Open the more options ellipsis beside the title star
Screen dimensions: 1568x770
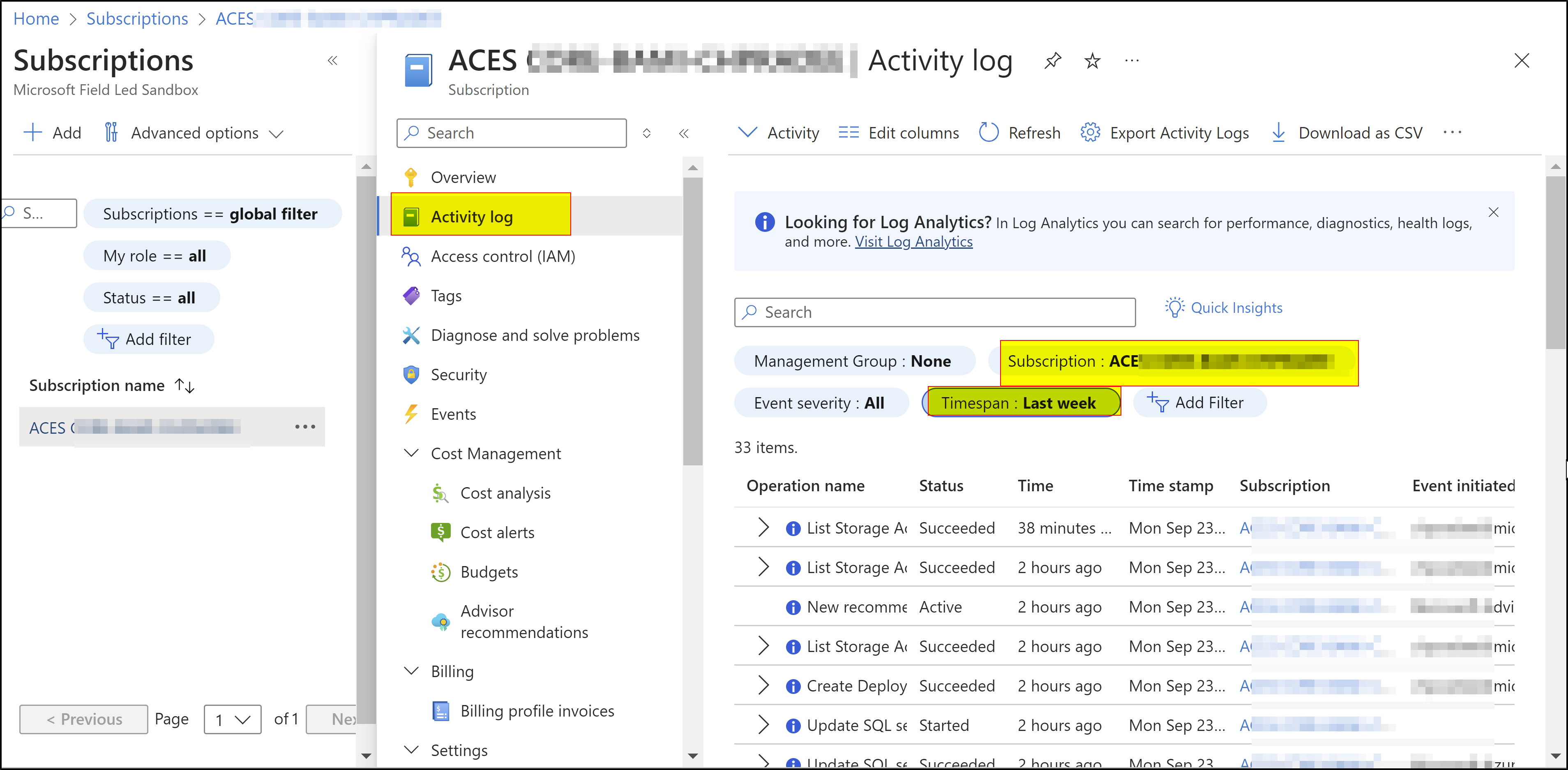pyautogui.click(x=1132, y=60)
